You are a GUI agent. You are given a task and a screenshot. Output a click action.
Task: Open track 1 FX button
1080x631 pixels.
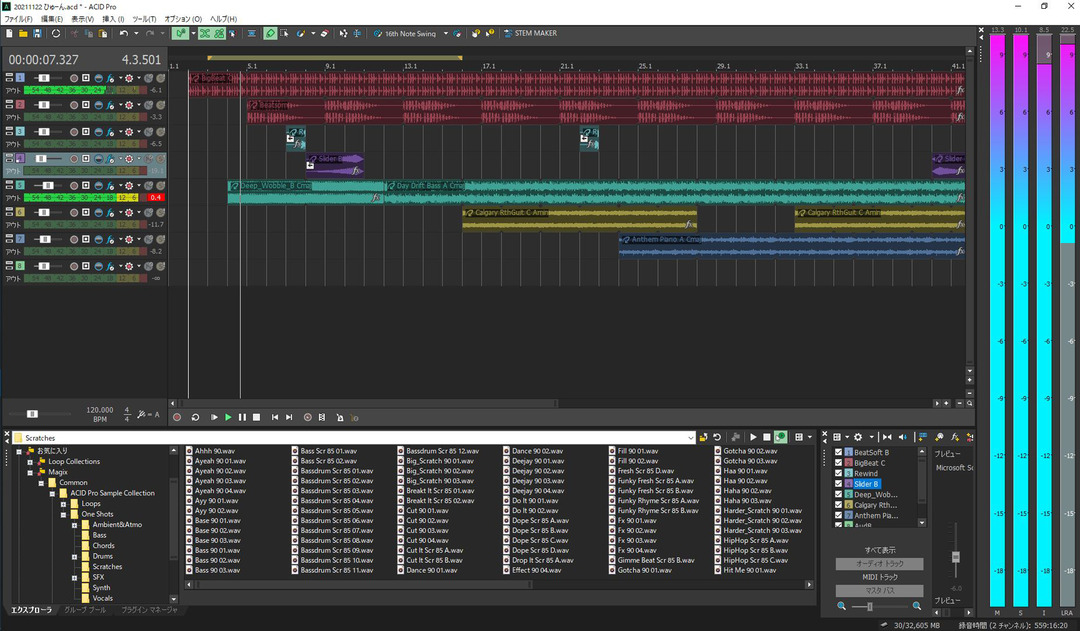point(110,78)
